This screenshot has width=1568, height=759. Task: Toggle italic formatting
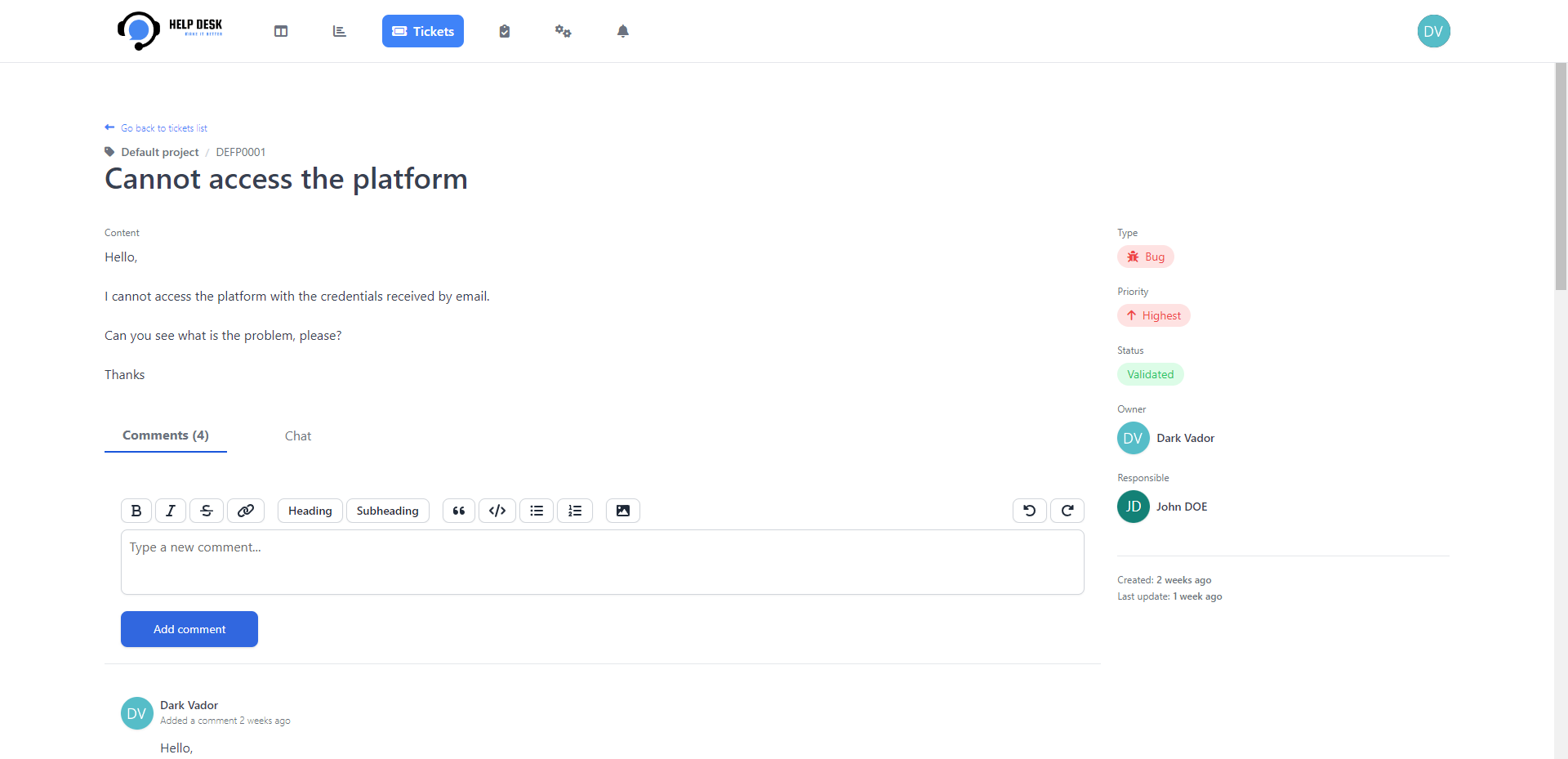coord(171,511)
